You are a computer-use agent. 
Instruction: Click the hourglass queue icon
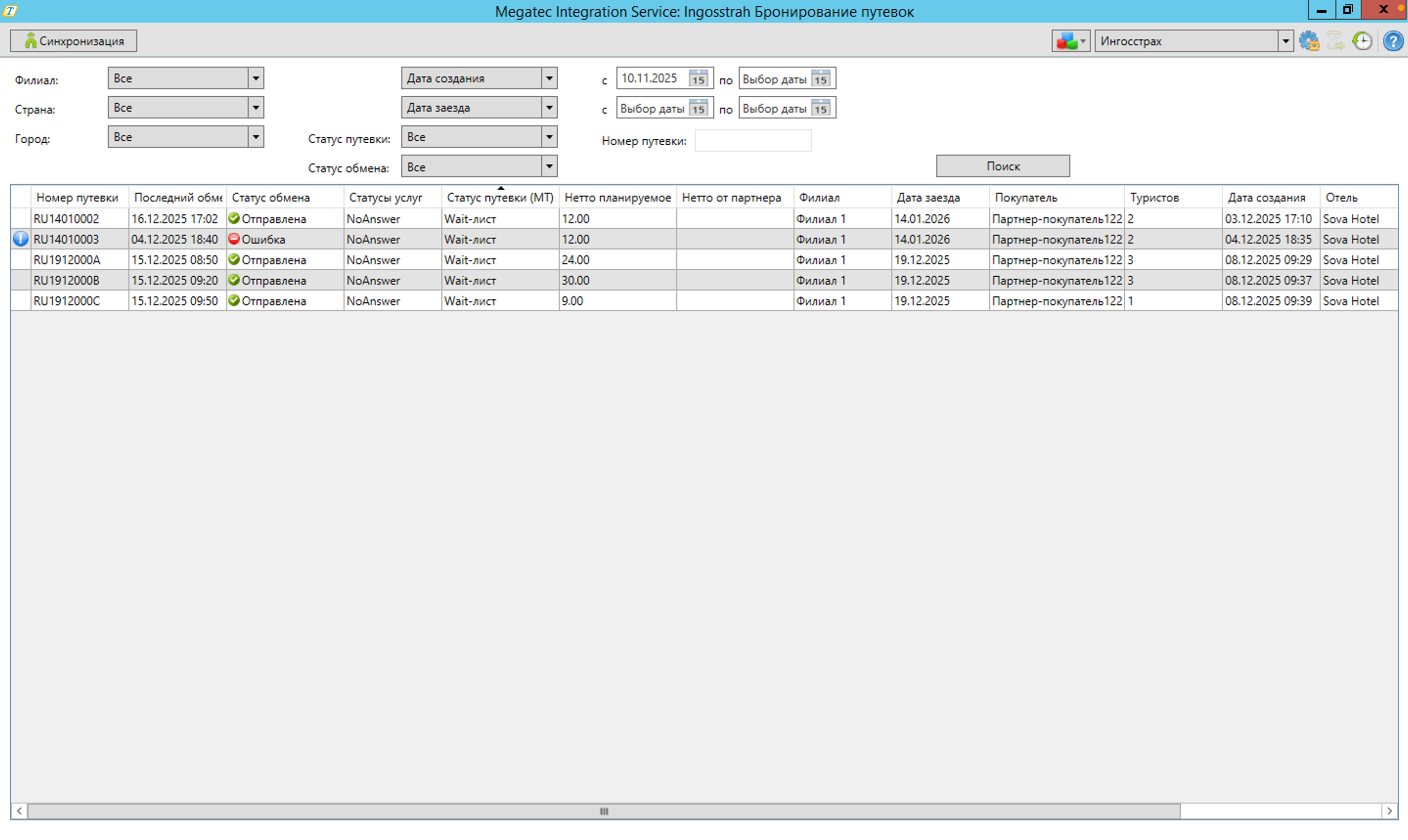(x=1335, y=42)
